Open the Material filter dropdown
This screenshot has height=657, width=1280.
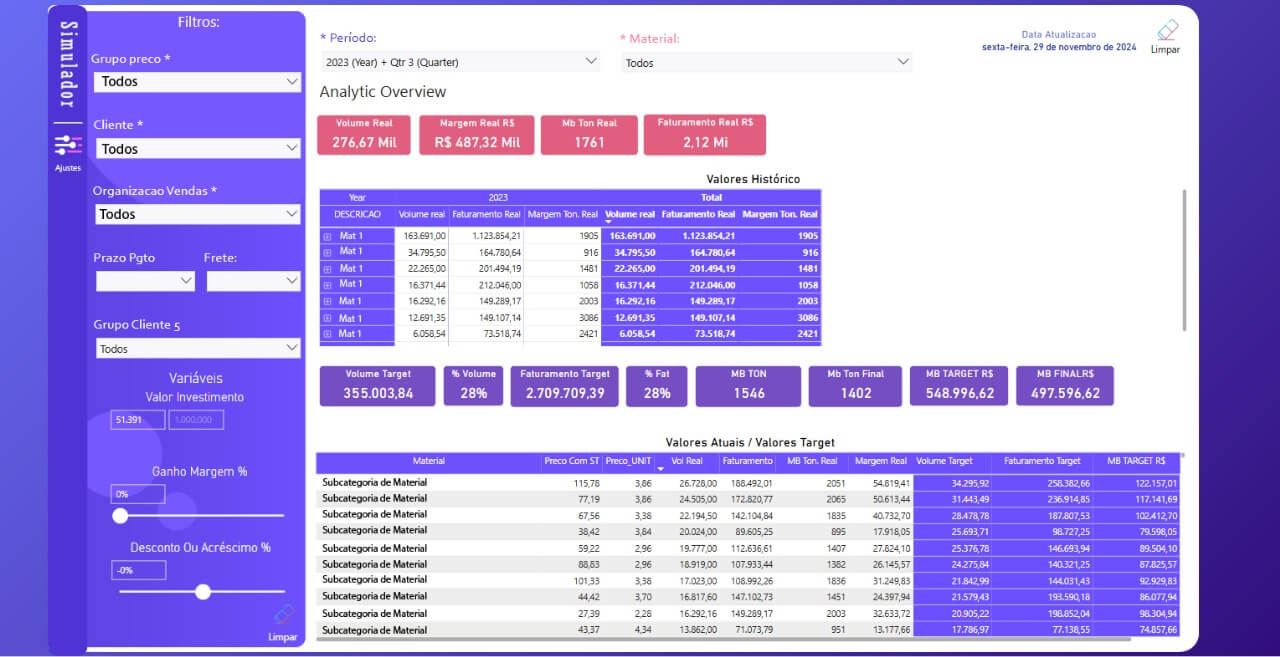tap(766, 62)
